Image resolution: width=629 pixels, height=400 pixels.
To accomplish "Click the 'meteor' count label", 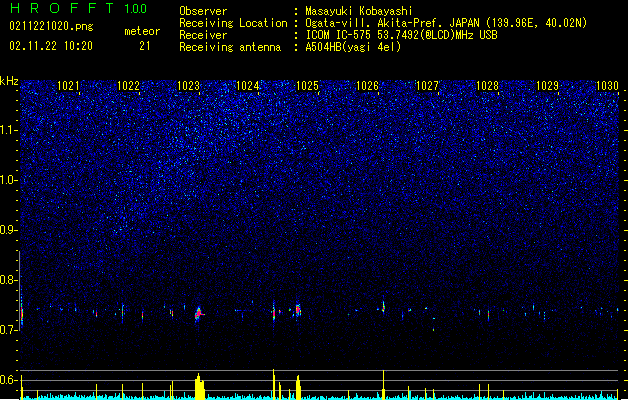I will point(142,31).
